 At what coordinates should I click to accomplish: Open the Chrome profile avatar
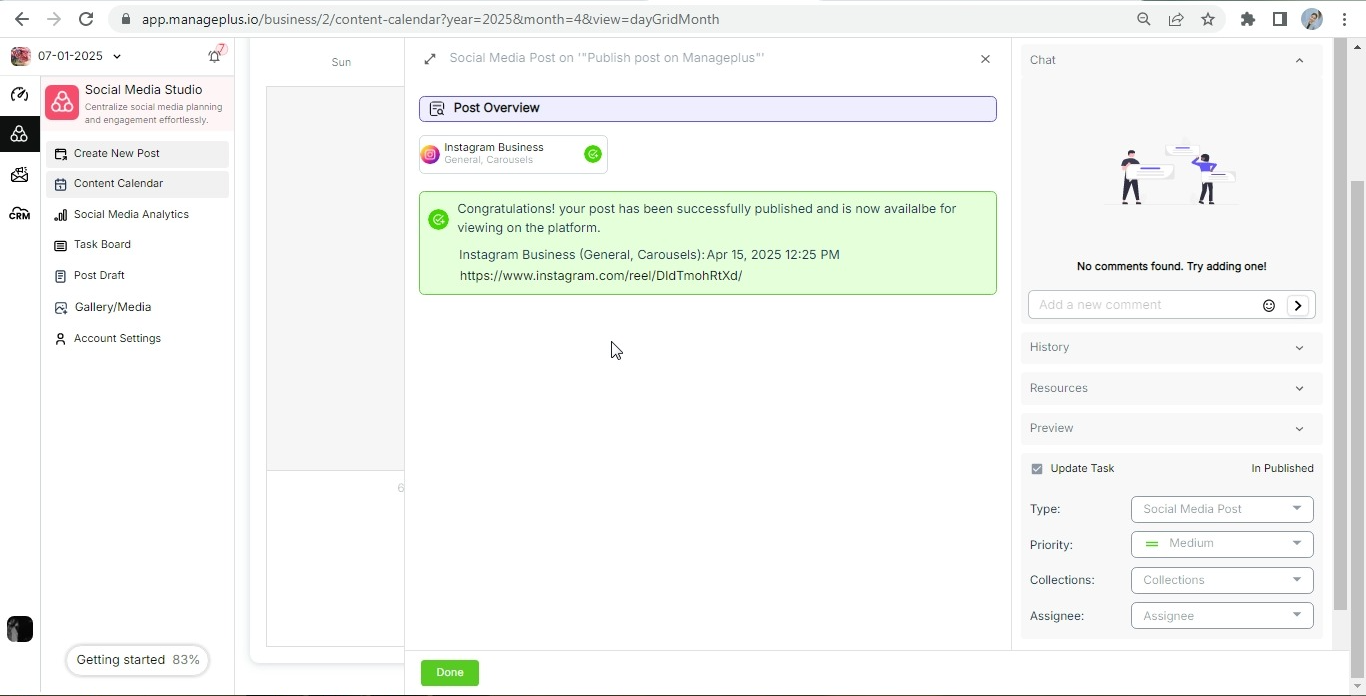coord(1312,19)
